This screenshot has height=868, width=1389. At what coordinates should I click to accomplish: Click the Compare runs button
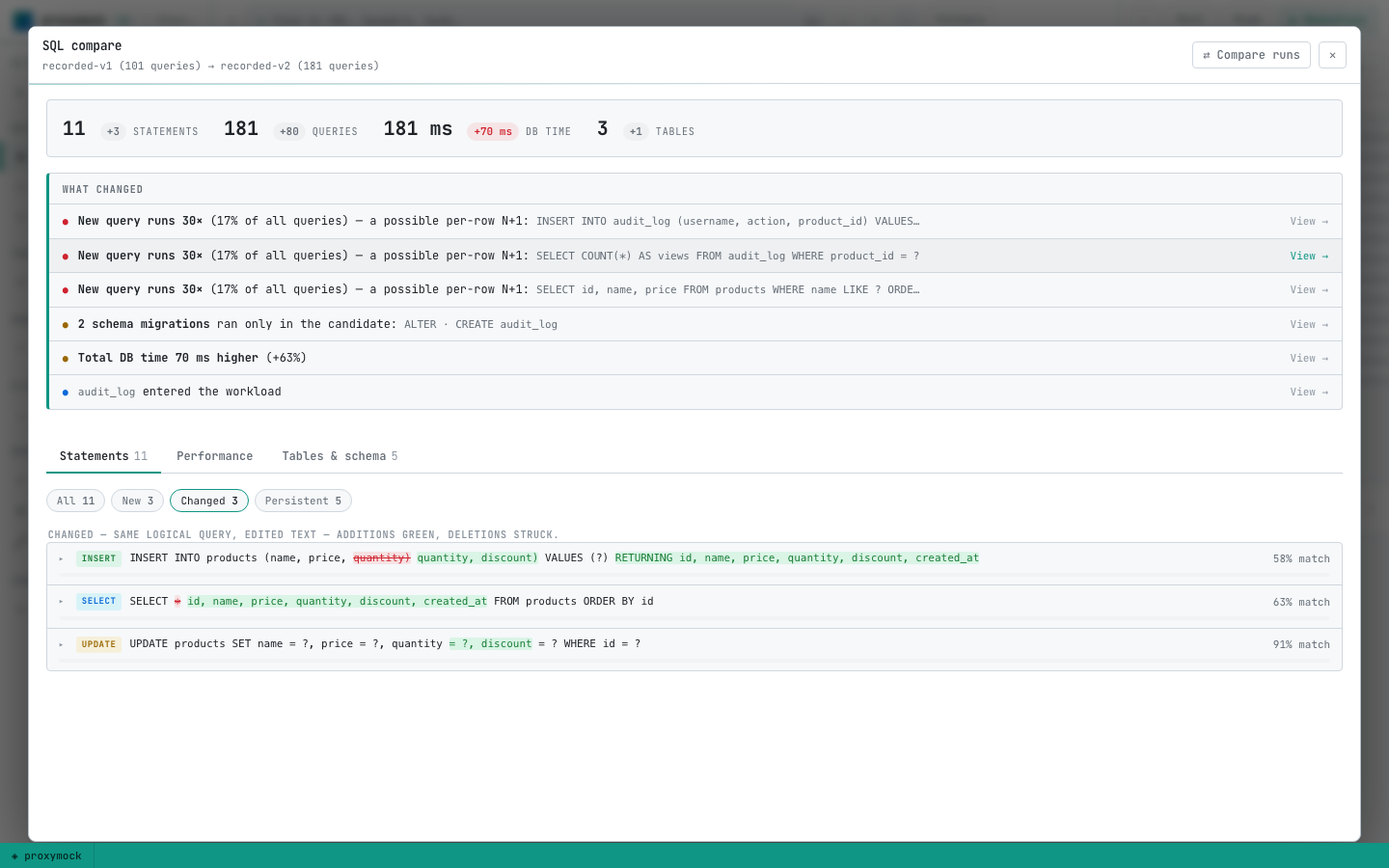(x=1251, y=55)
